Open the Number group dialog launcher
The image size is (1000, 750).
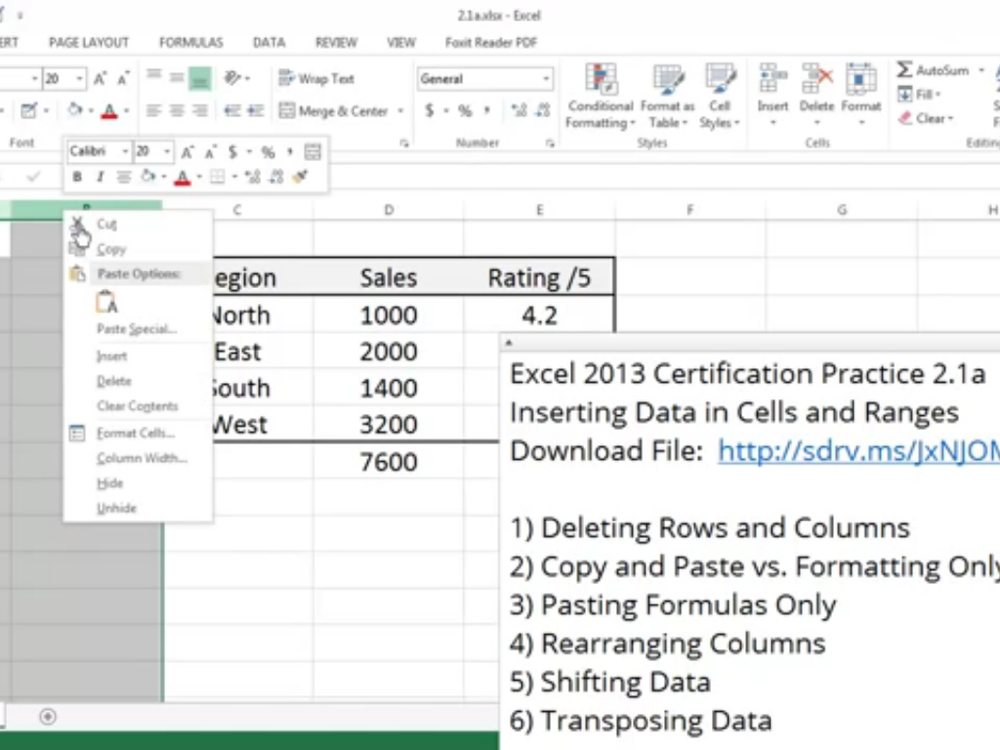pos(550,143)
